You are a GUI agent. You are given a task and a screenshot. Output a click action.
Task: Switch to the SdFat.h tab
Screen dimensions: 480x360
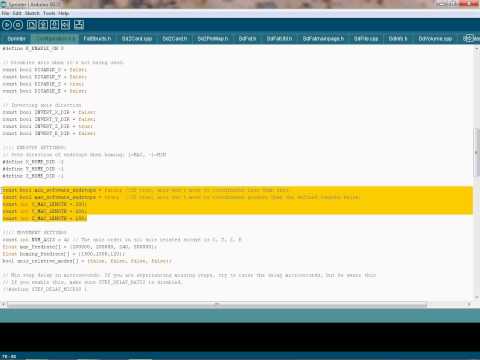pyautogui.click(x=247, y=39)
